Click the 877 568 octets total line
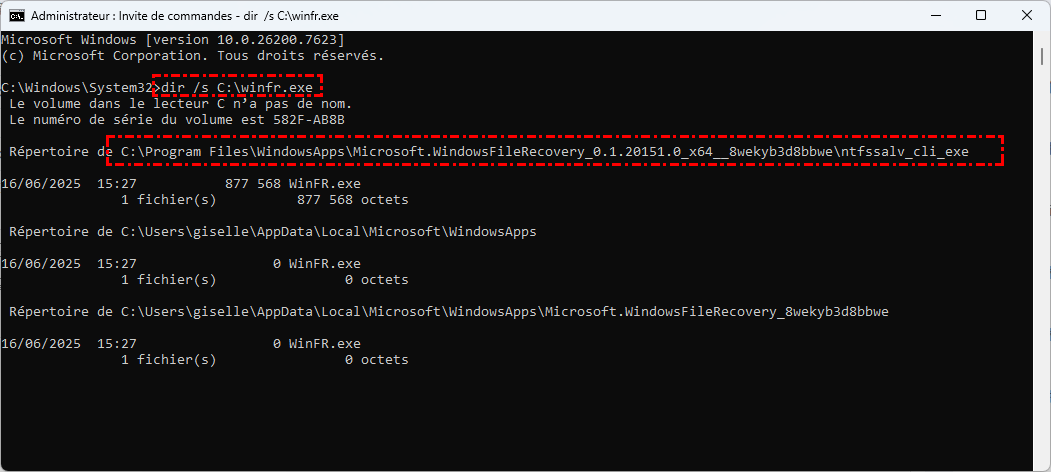This screenshot has height=472, width=1051. point(353,200)
